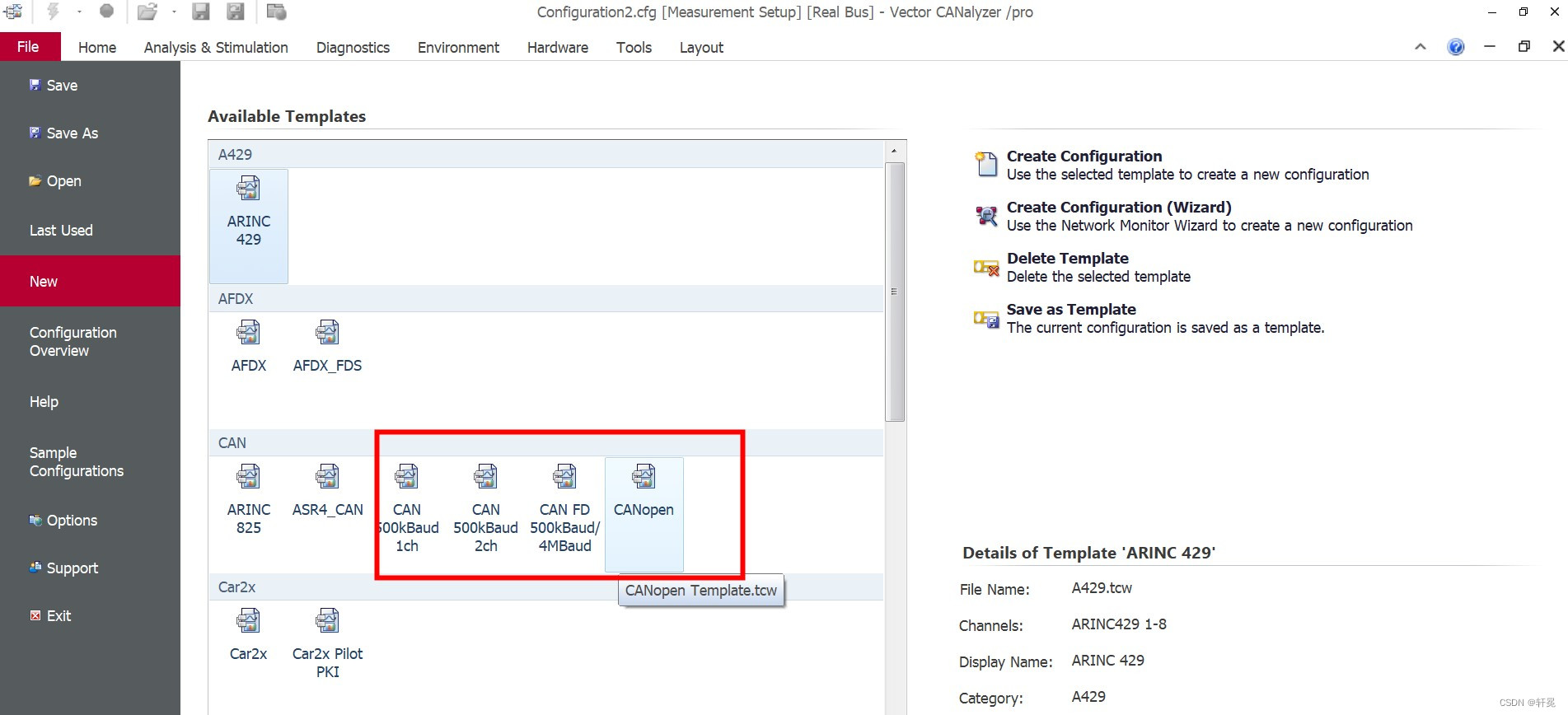Click the CANalyzer application icon in title bar
The image size is (1568, 715).
pos(12,12)
